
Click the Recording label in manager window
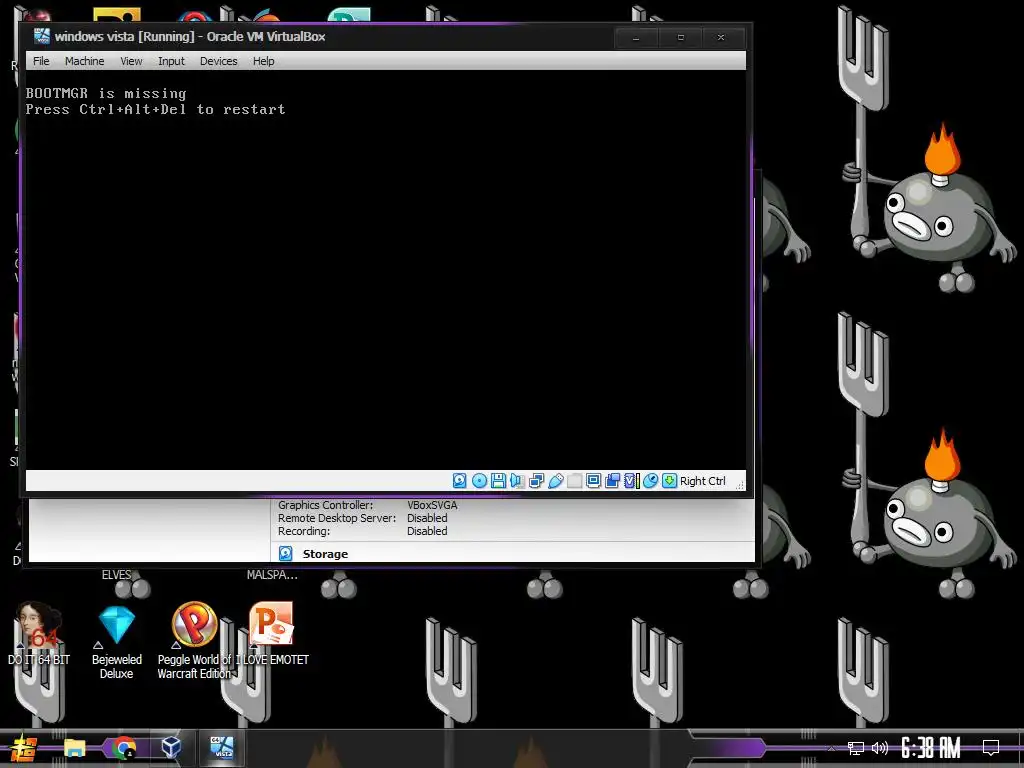click(x=304, y=531)
